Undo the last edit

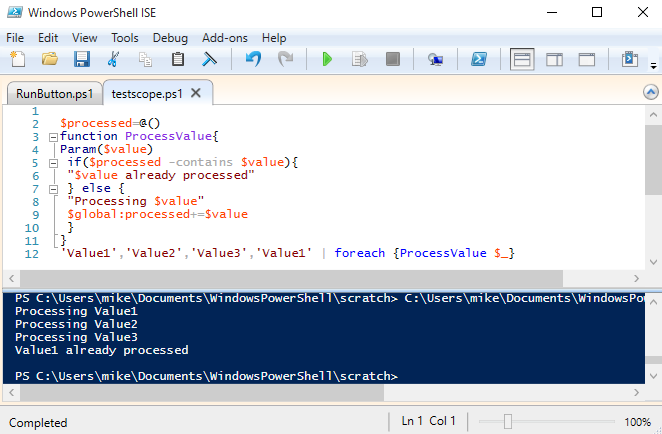click(x=253, y=59)
